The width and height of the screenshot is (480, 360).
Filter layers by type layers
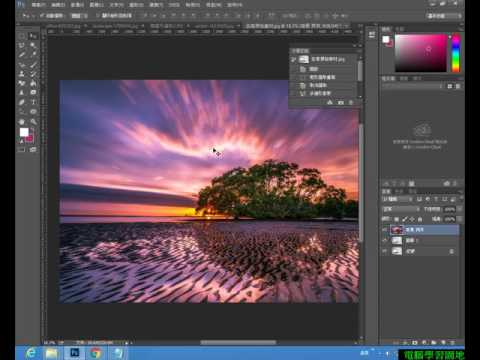(436, 199)
